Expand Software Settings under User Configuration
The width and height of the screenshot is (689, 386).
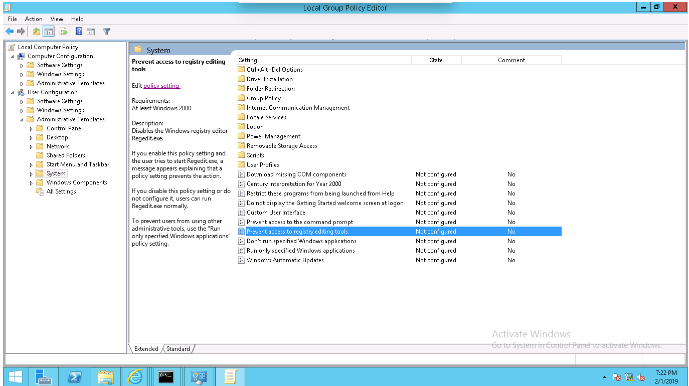pyautogui.click(x=21, y=101)
